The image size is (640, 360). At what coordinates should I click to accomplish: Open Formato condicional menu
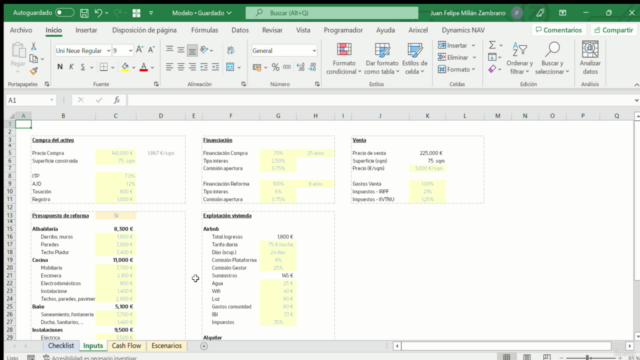click(x=344, y=59)
